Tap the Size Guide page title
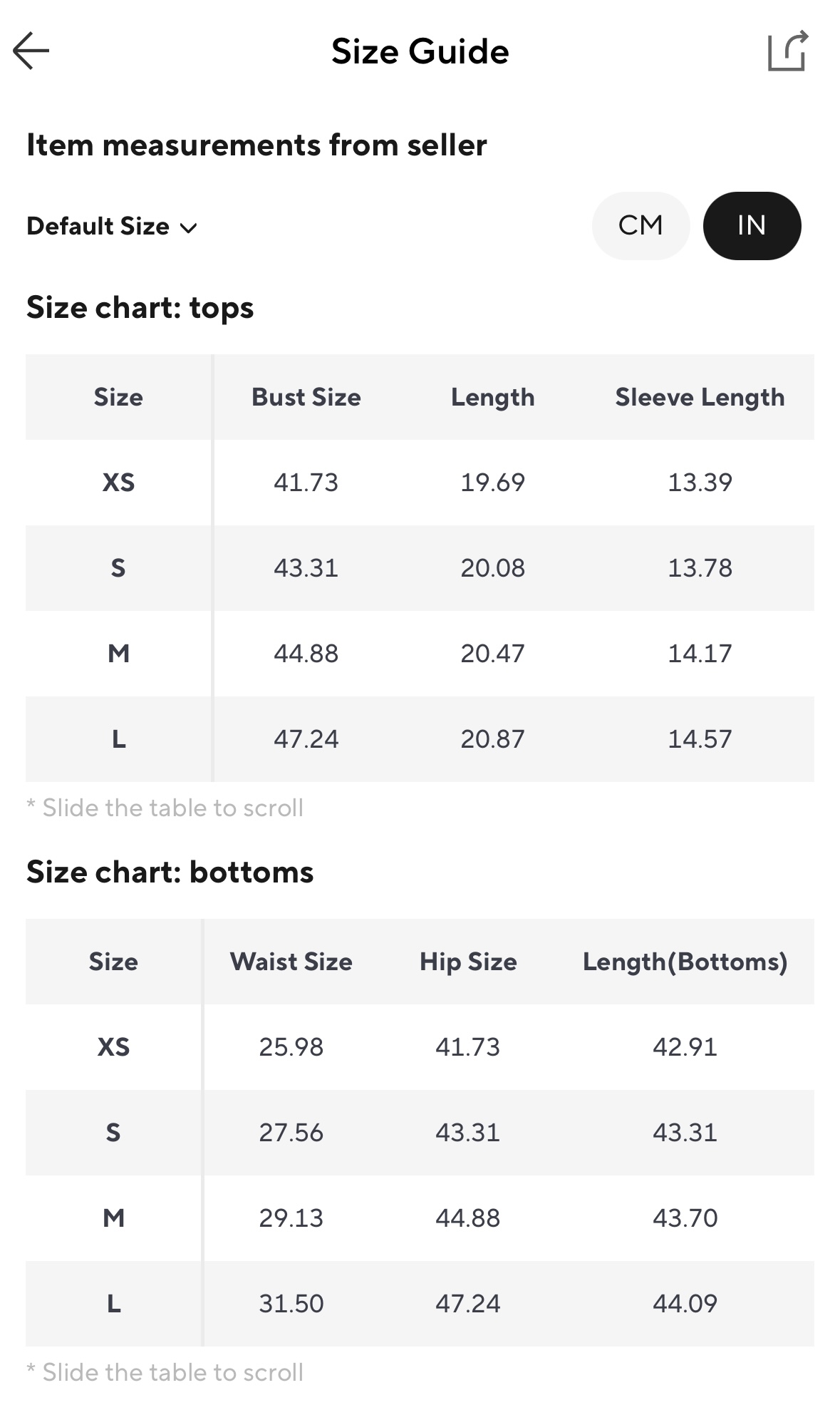This screenshot has height=1405, width=840. (420, 51)
